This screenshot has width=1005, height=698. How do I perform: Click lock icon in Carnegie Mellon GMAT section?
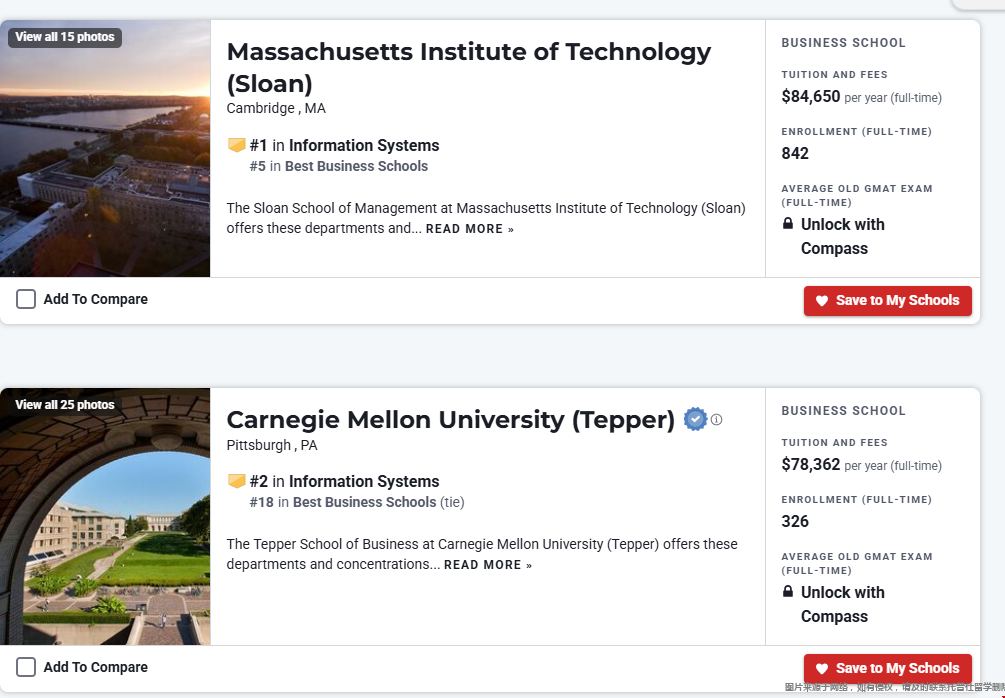(788, 592)
